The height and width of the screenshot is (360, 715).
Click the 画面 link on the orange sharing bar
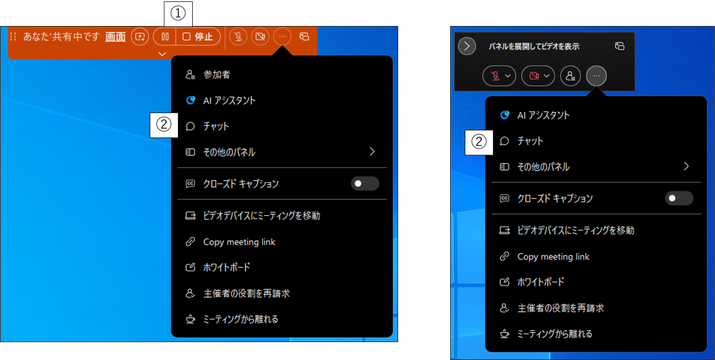pyautogui.click(x=115, y=37)
